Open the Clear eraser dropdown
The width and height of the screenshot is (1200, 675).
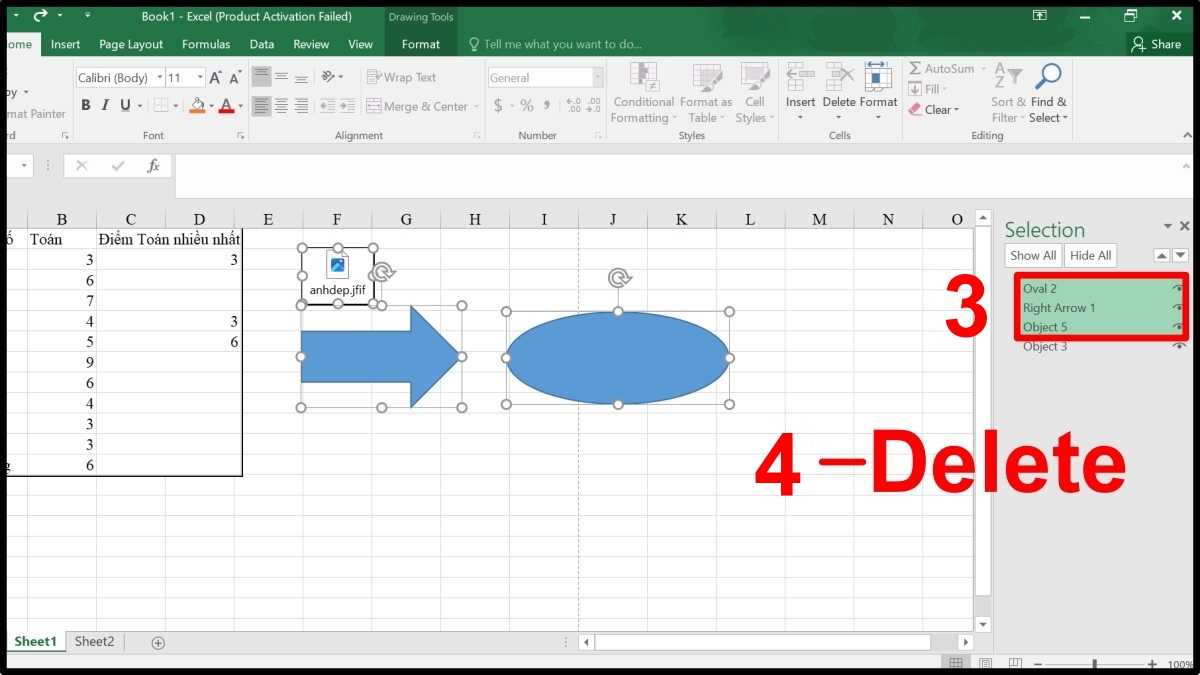click(x=934, y=110)
